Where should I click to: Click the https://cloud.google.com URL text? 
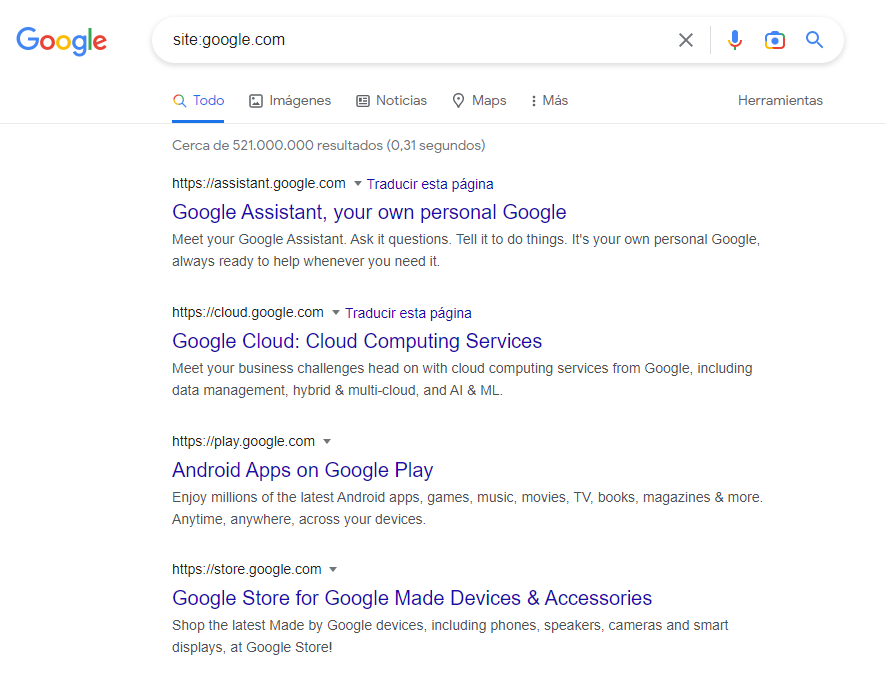[x=248, y=312]
